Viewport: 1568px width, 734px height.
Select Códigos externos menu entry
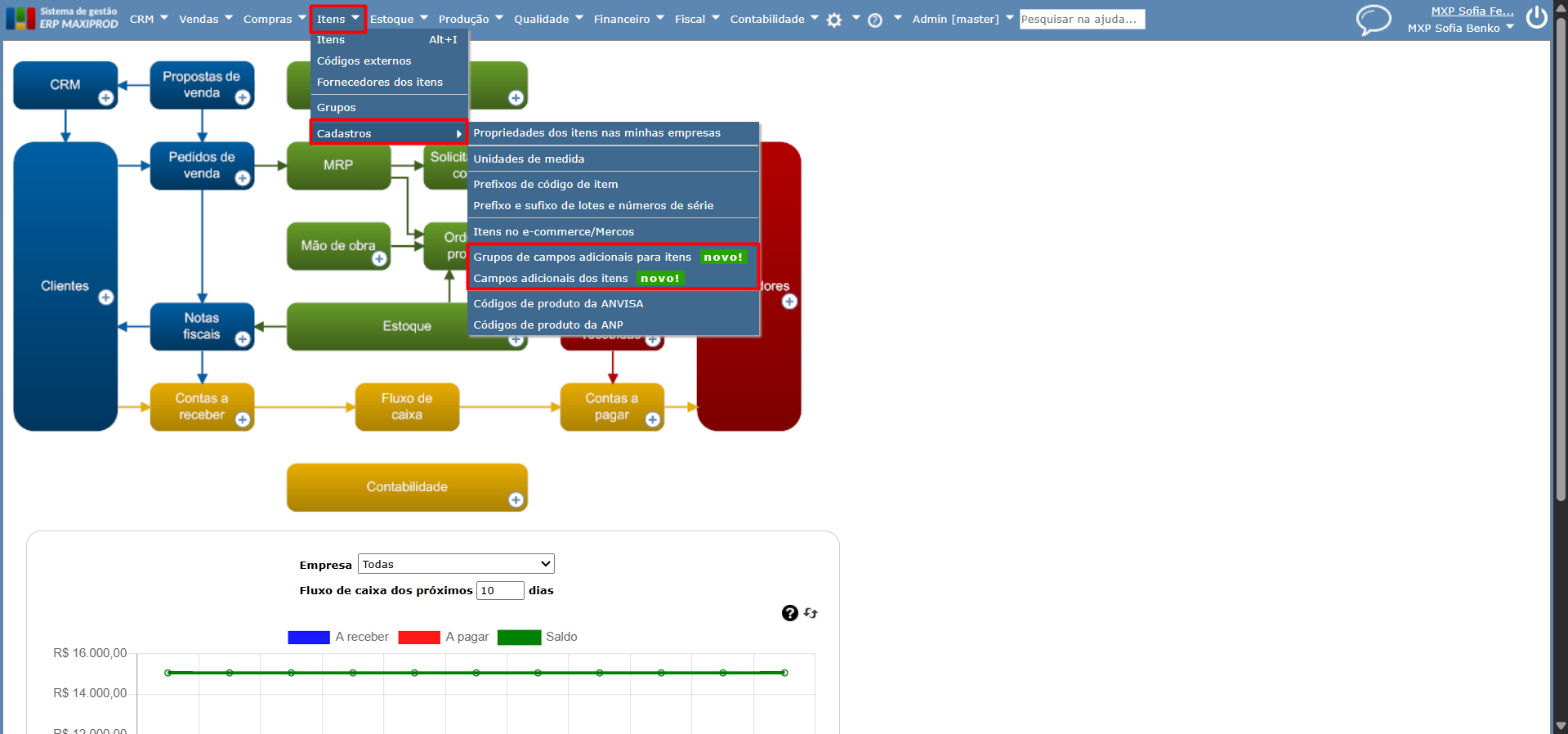(389, 60)
